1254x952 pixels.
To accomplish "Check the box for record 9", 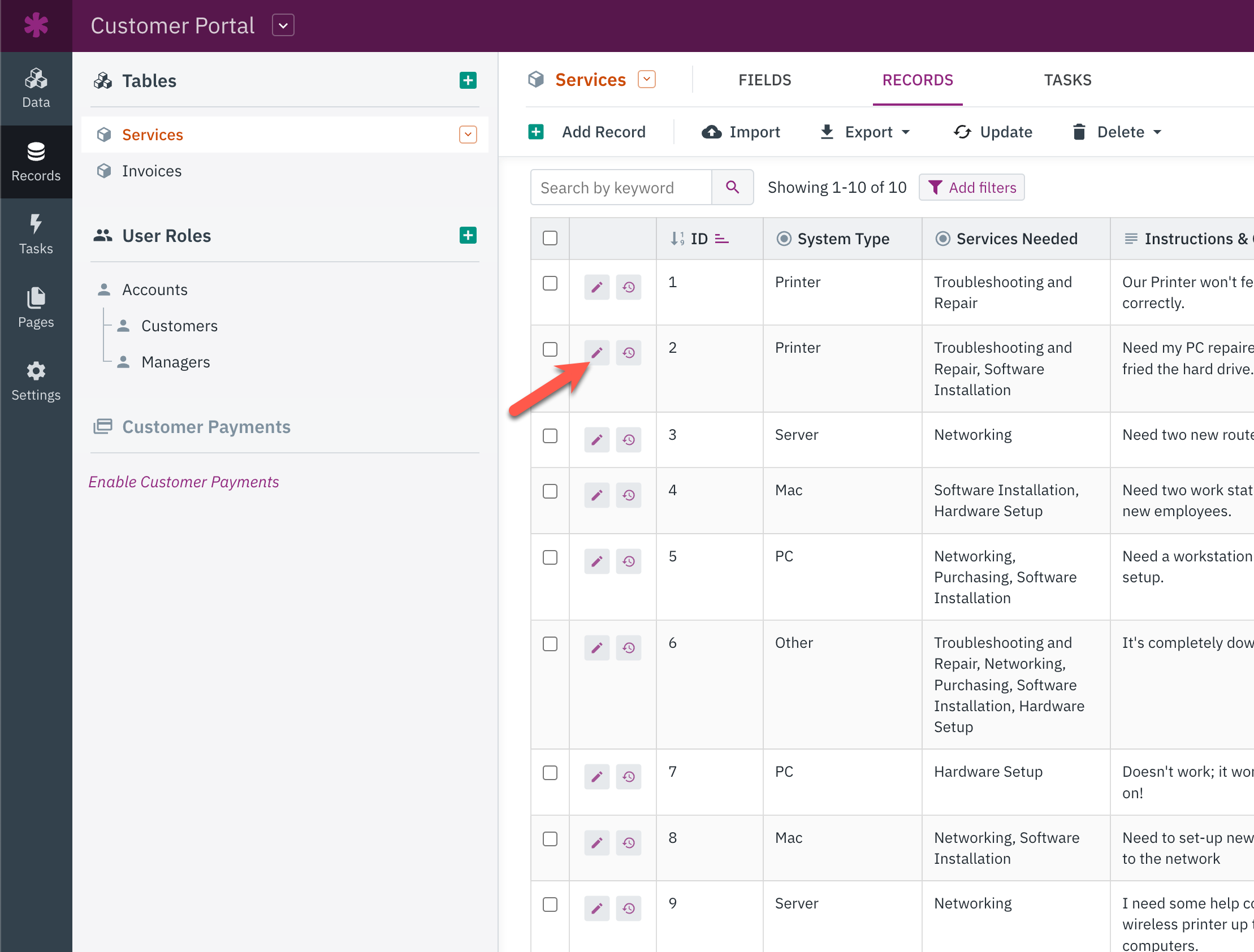I will pyautogui.click(x=550, y=905).
